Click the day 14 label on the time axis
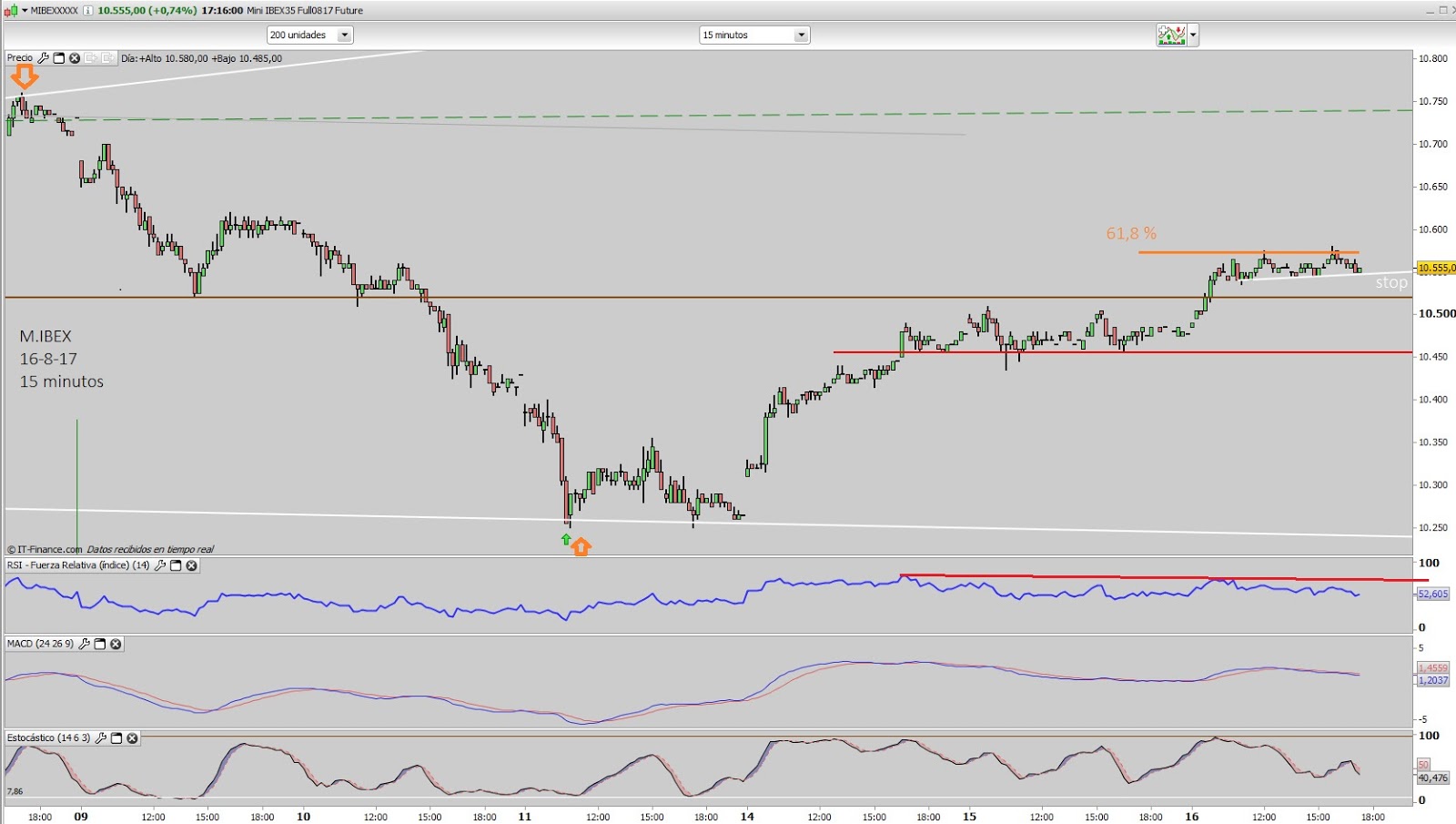The image size is (1456, 824). (747, 817)
